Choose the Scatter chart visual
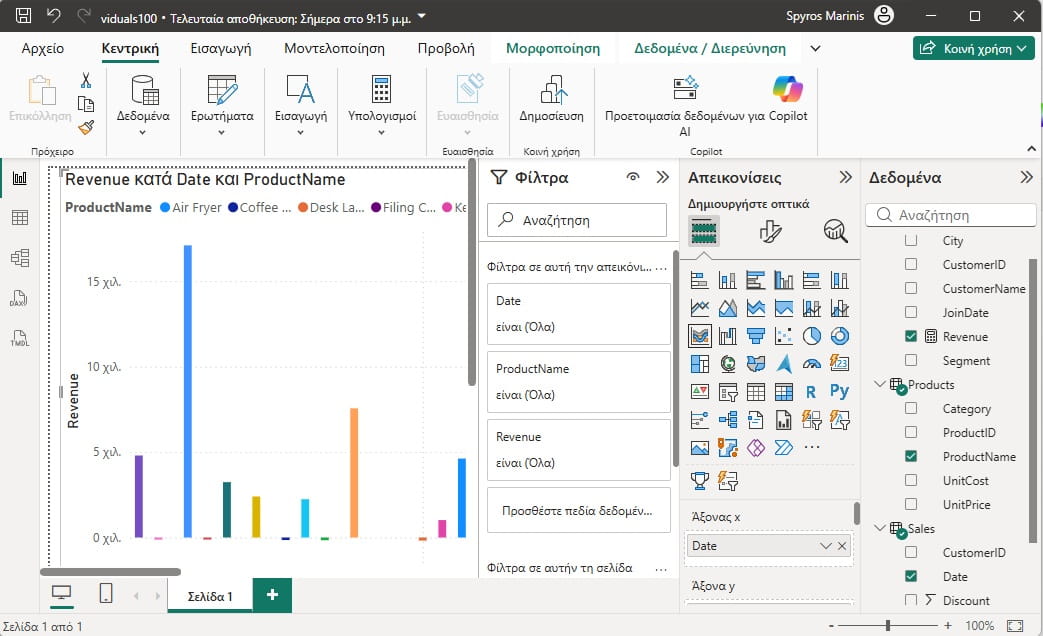This screenshot has width=1043, height=636. point(784,336)
